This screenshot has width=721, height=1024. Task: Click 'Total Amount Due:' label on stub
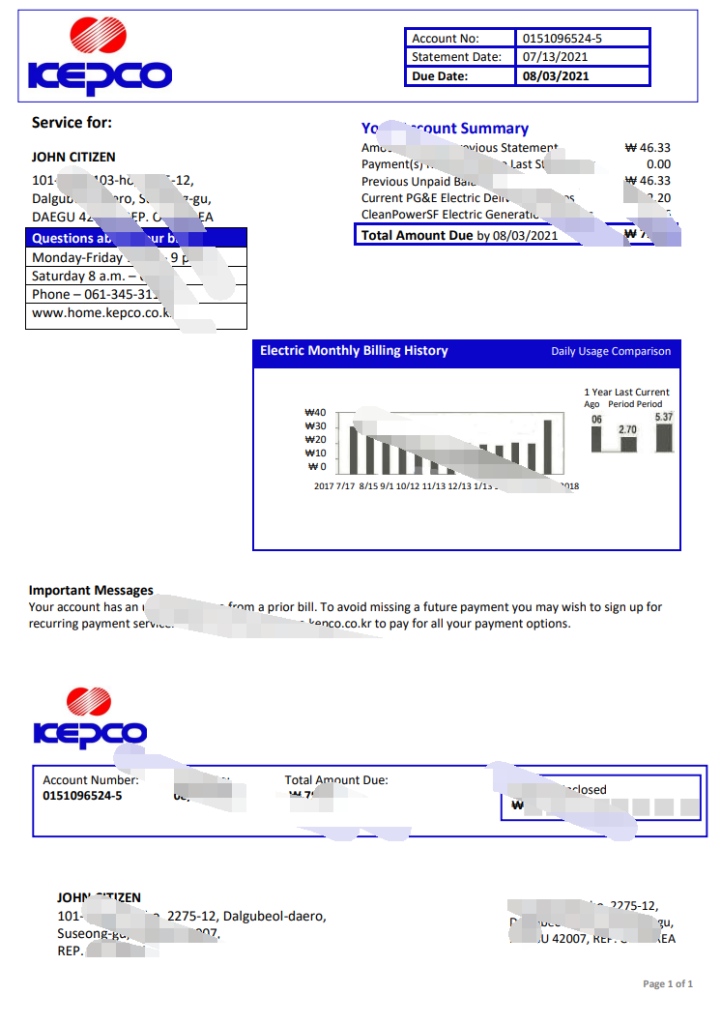(336, 780)
